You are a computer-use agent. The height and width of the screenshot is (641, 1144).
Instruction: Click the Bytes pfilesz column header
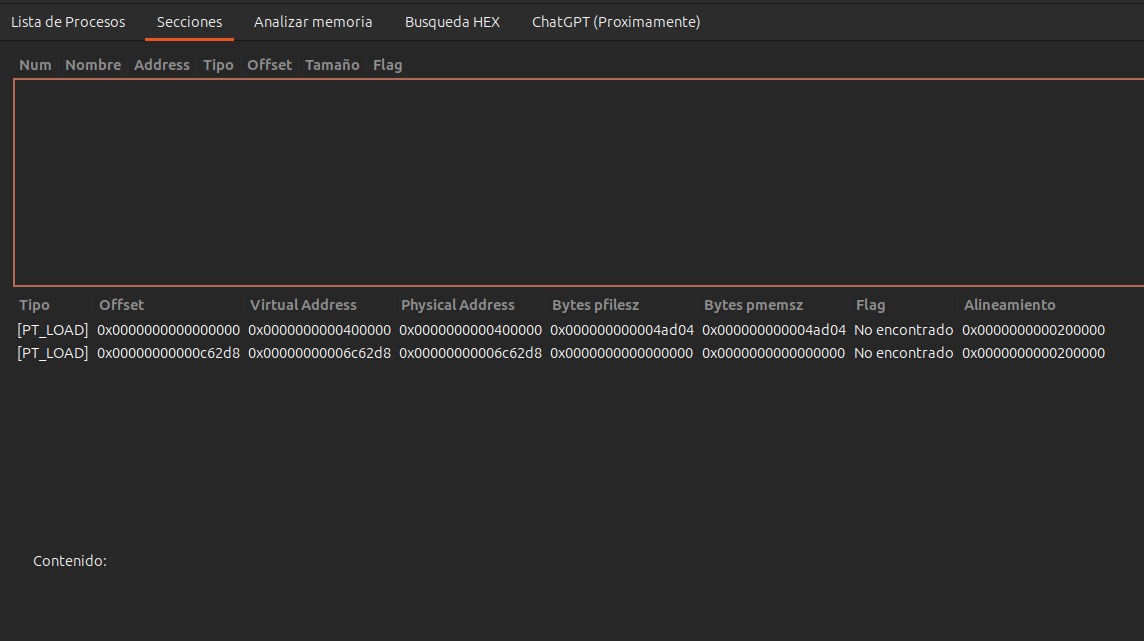pos(595,305)
